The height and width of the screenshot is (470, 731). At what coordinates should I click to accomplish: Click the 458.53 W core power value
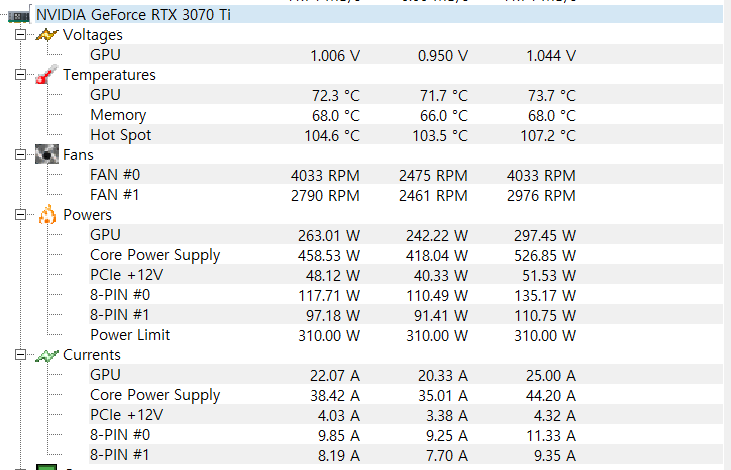pyautogui.click(x=329, y=256)
